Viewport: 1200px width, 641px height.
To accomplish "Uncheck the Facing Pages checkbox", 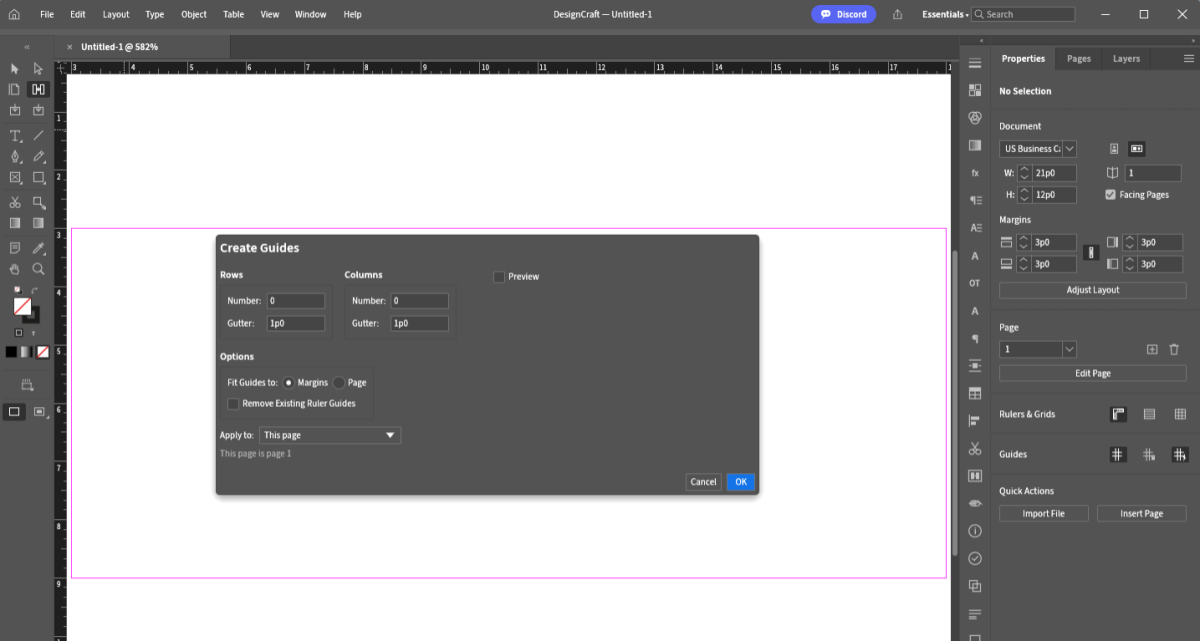I will click(1110, 195).
